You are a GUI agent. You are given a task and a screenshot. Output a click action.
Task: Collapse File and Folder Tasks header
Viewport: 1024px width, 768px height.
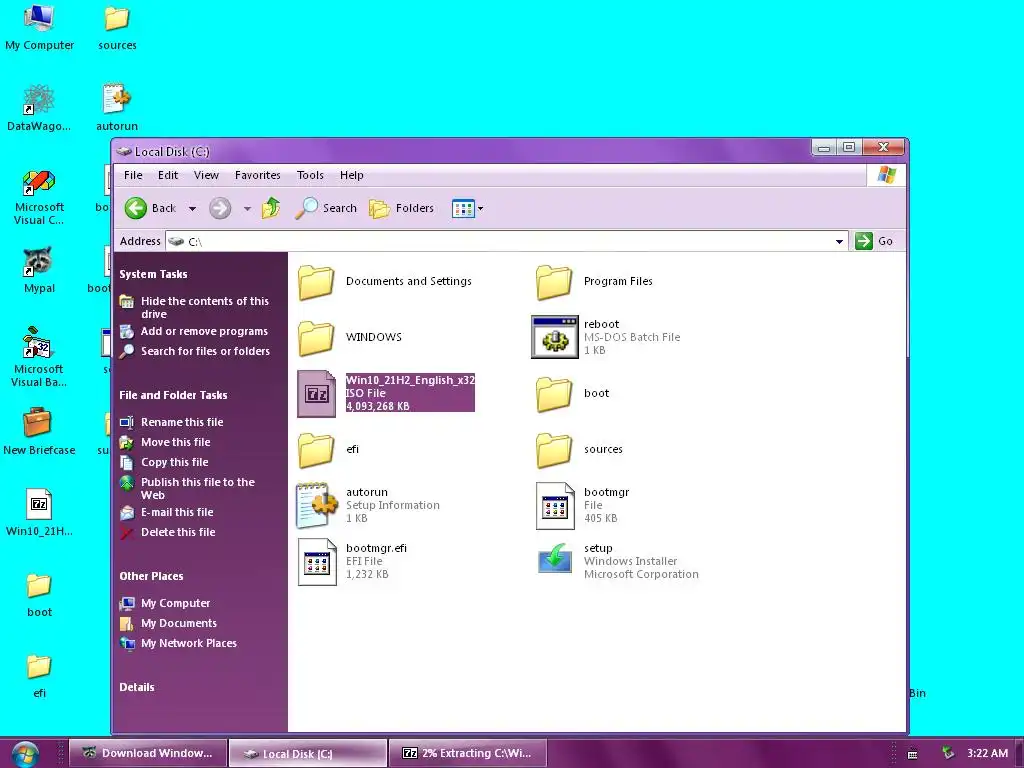click(173, 395)
